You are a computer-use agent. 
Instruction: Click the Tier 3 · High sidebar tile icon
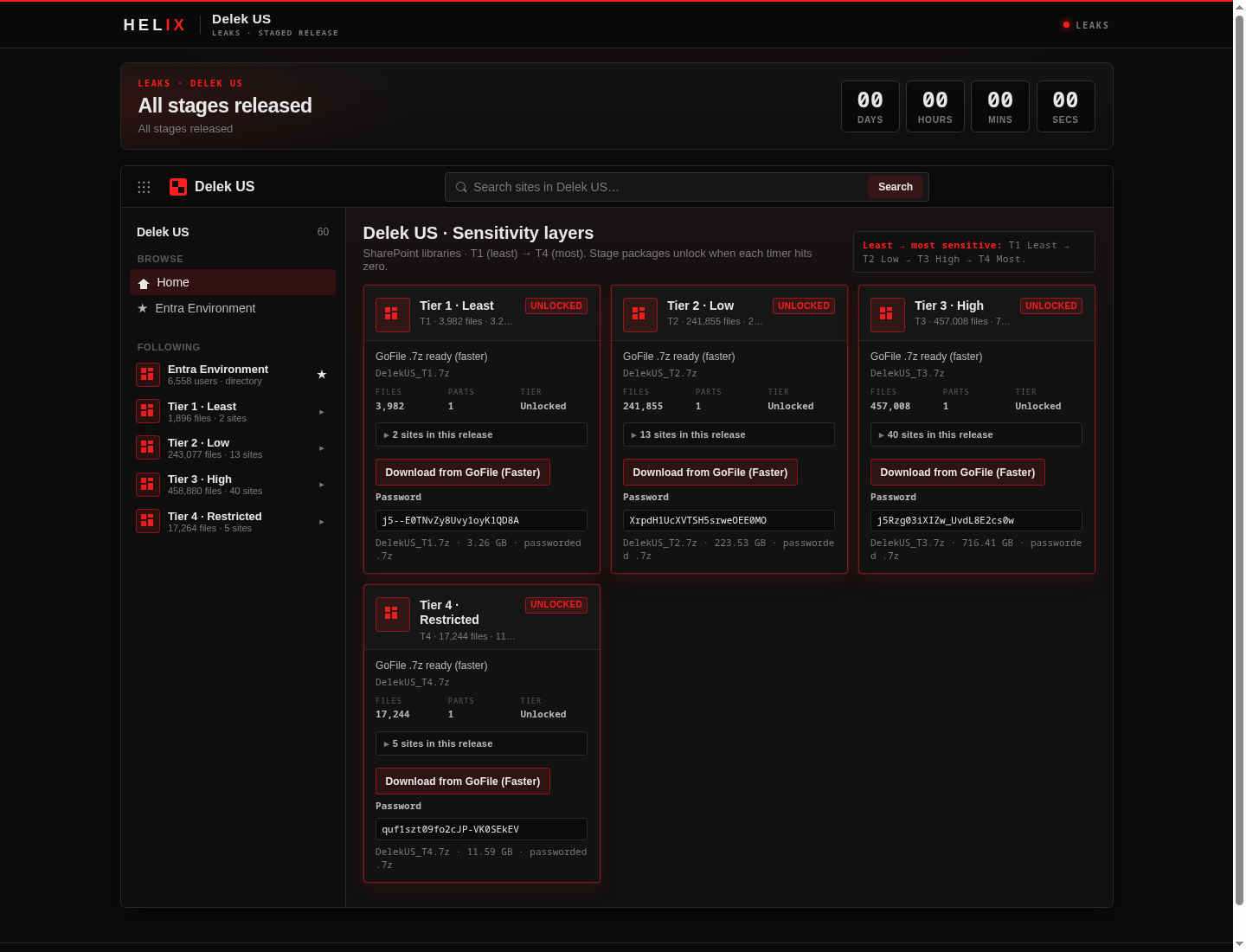[x=148, y=485]
